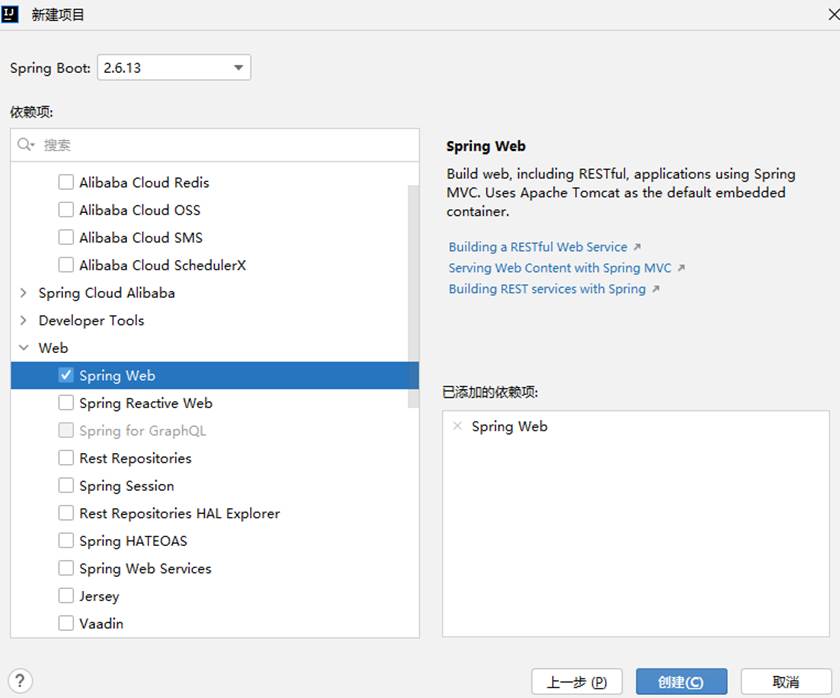Screen dimensions: 840x698
Task: Open Building a RESTful Web Service link
Action: [538, 247]
